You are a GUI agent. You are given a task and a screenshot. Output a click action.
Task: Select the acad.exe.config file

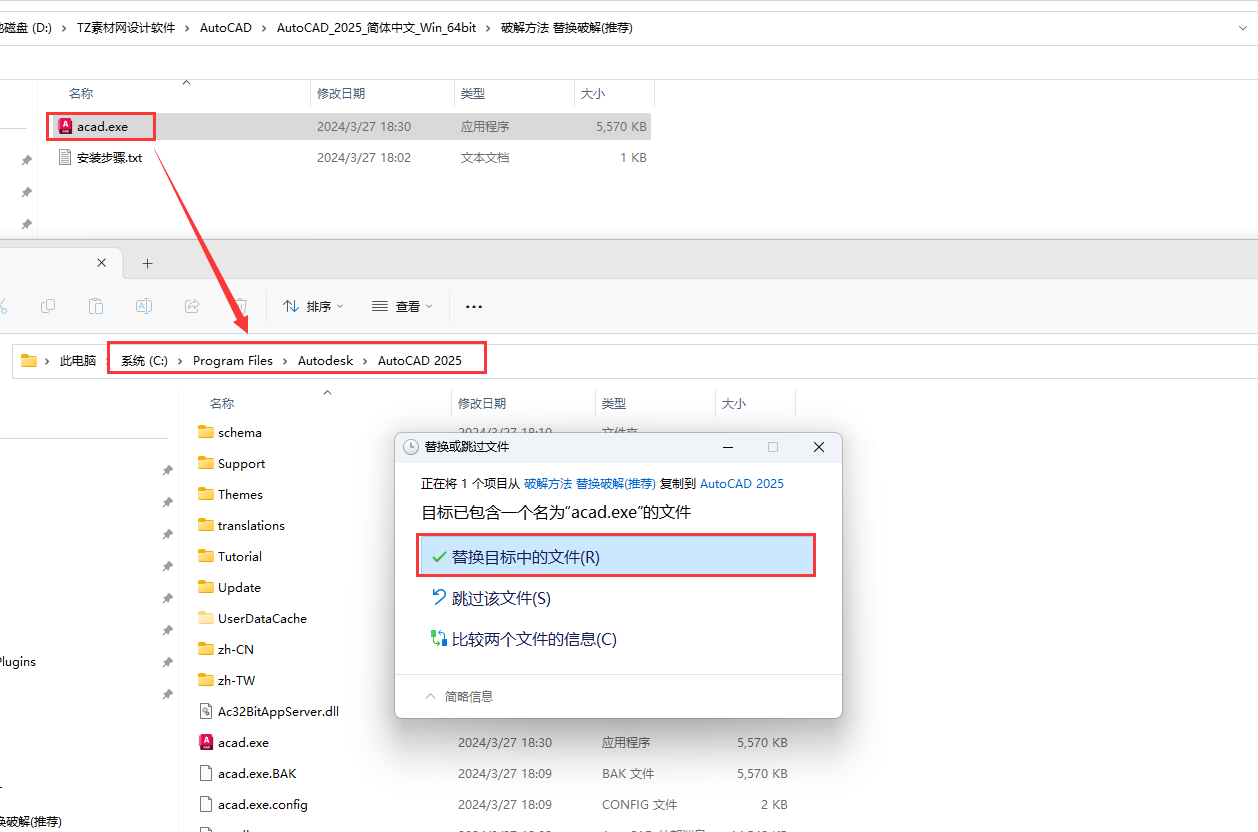263,804
